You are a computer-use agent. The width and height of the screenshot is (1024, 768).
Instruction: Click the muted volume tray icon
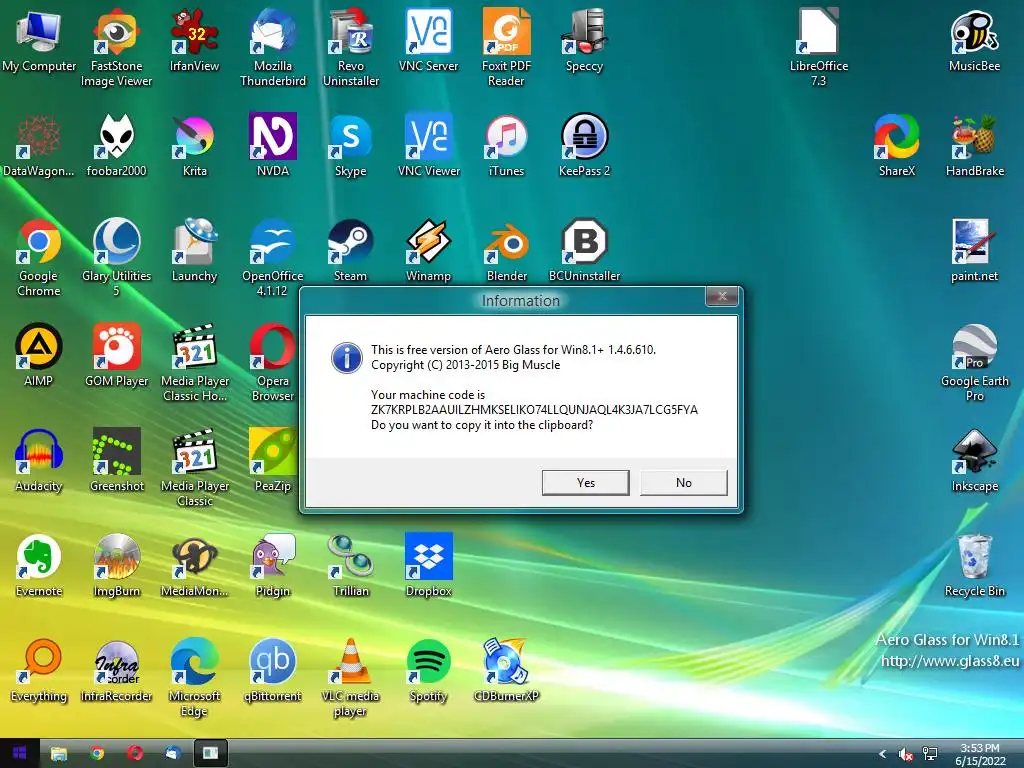905,754
